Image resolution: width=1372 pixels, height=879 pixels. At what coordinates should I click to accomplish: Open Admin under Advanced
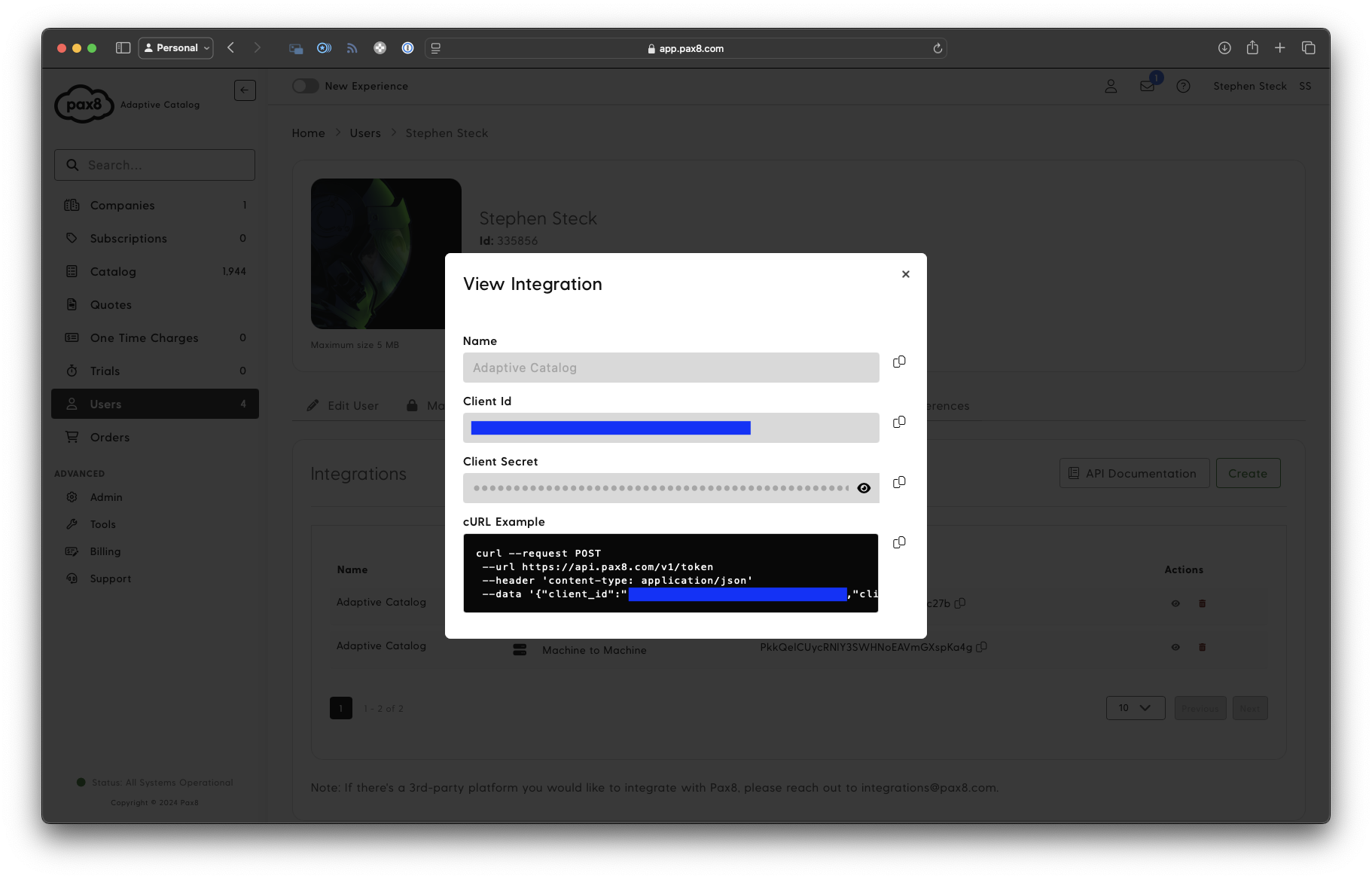click(x=105, y=497)
